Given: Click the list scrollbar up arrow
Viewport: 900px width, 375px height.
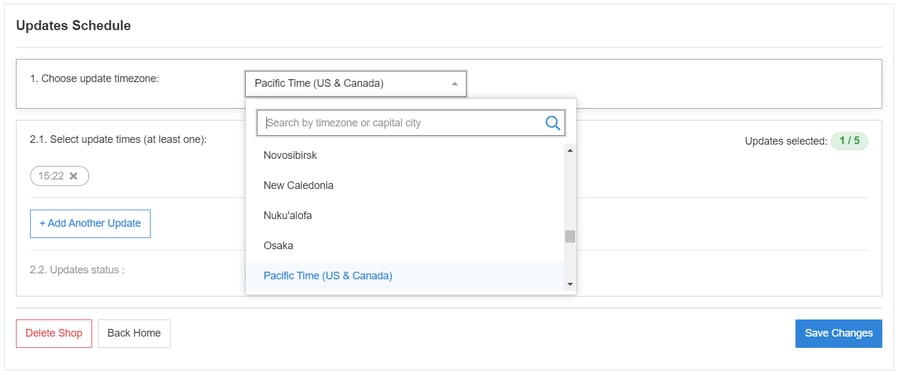Looking at the screenshot, I should tap(570, 150).
